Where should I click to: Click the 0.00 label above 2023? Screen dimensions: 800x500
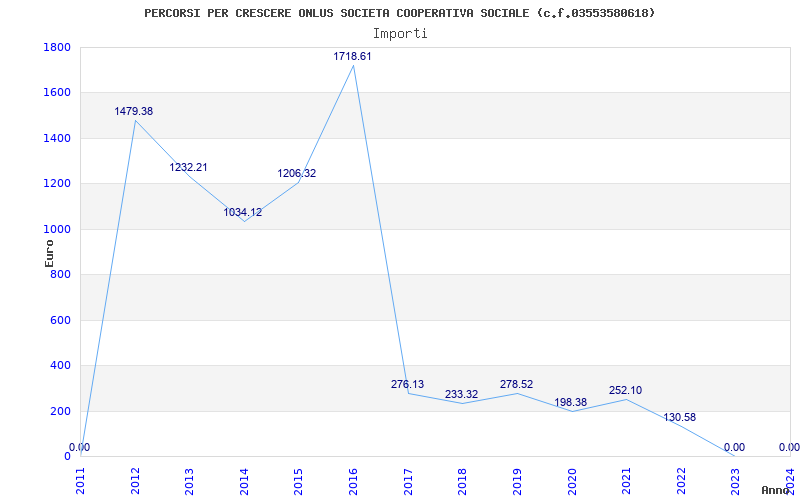click(x=734, y=447)
